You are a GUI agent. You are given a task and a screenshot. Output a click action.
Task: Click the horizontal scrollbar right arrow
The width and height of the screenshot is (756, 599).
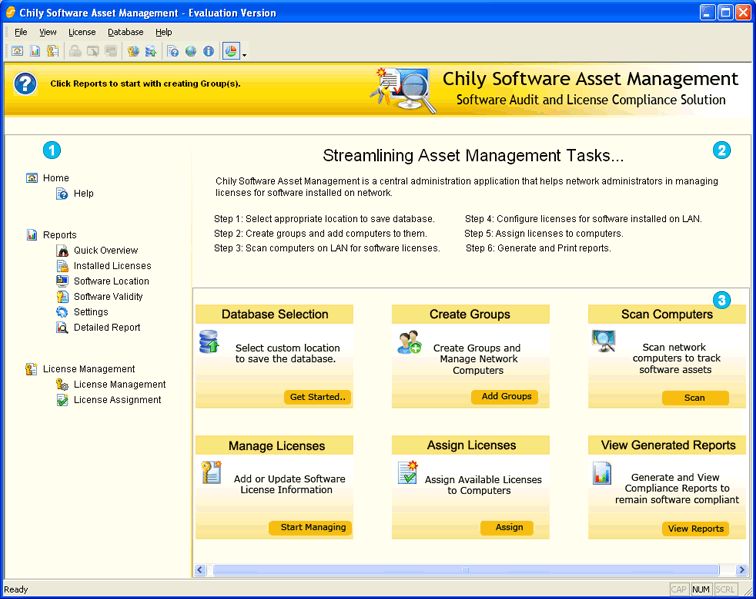742,570
